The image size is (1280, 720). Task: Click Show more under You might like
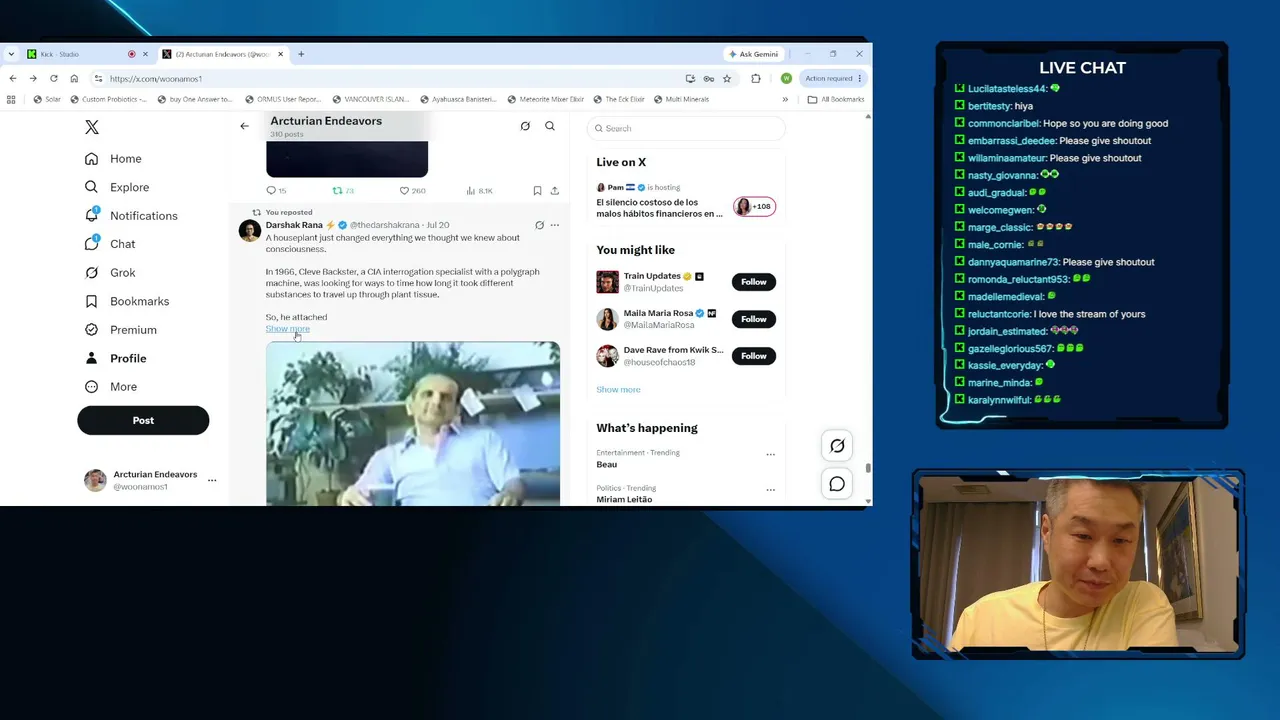(x=618, y=390)
